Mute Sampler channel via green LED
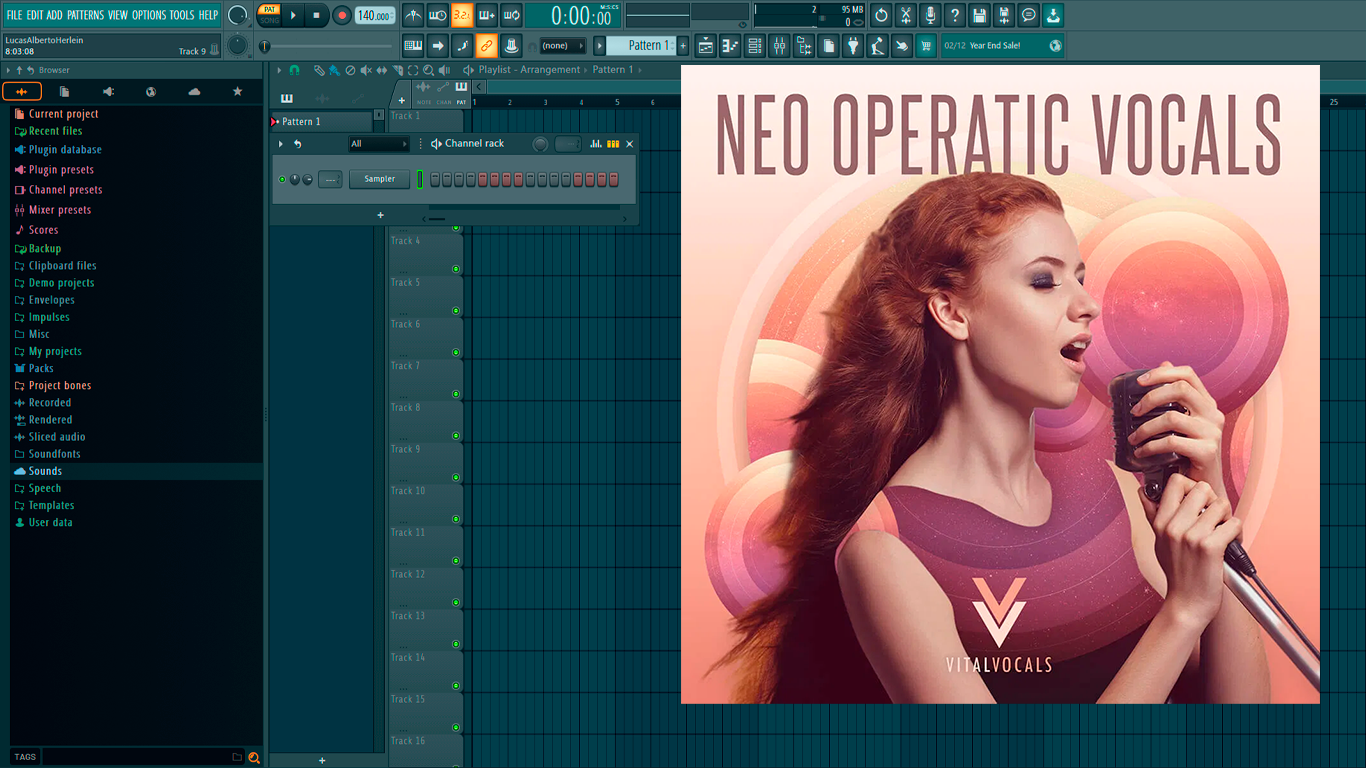Screen dimensions: 1366x768 tap(282, 179)
